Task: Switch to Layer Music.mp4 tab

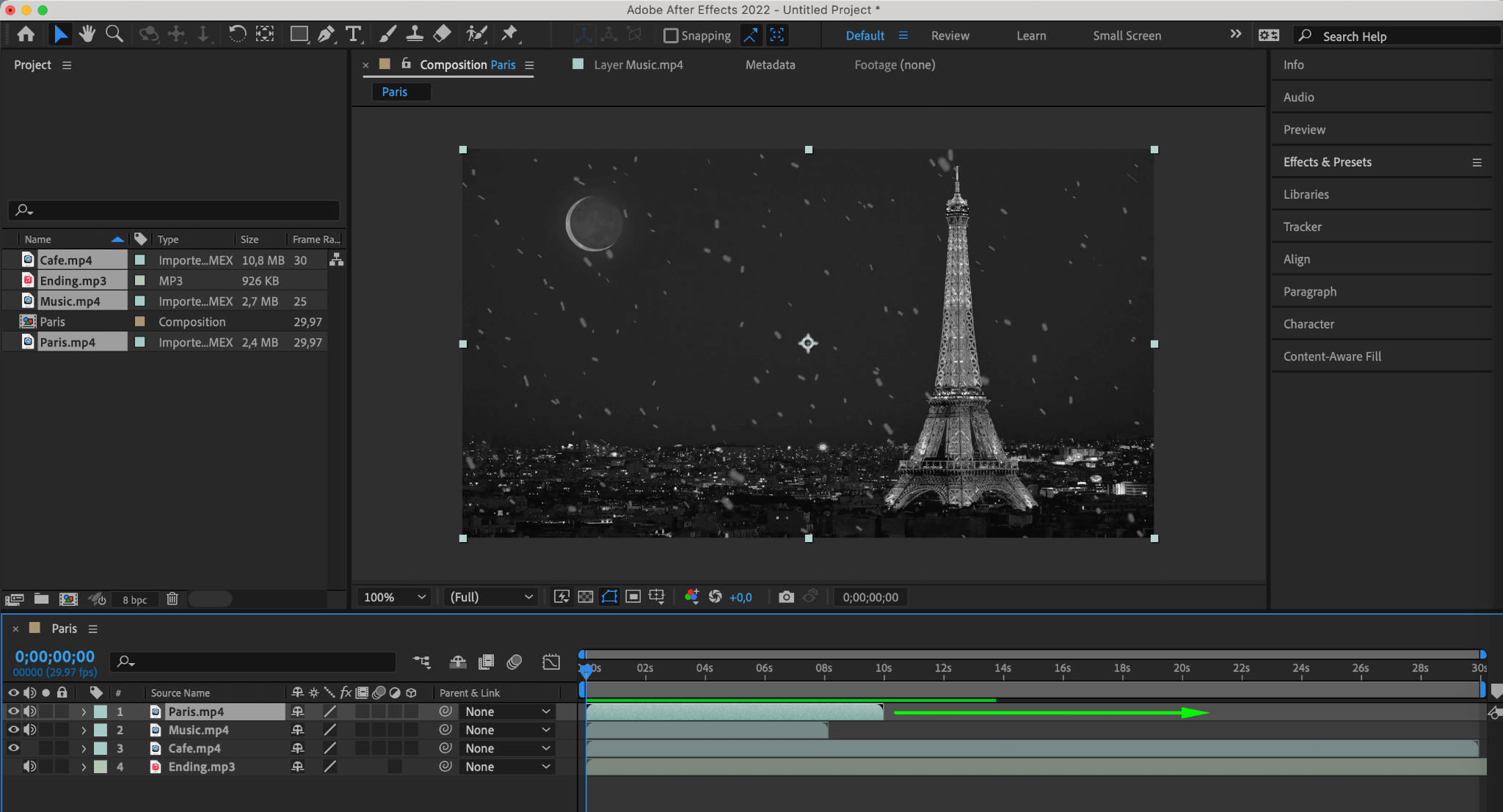Action: point(638,65)
